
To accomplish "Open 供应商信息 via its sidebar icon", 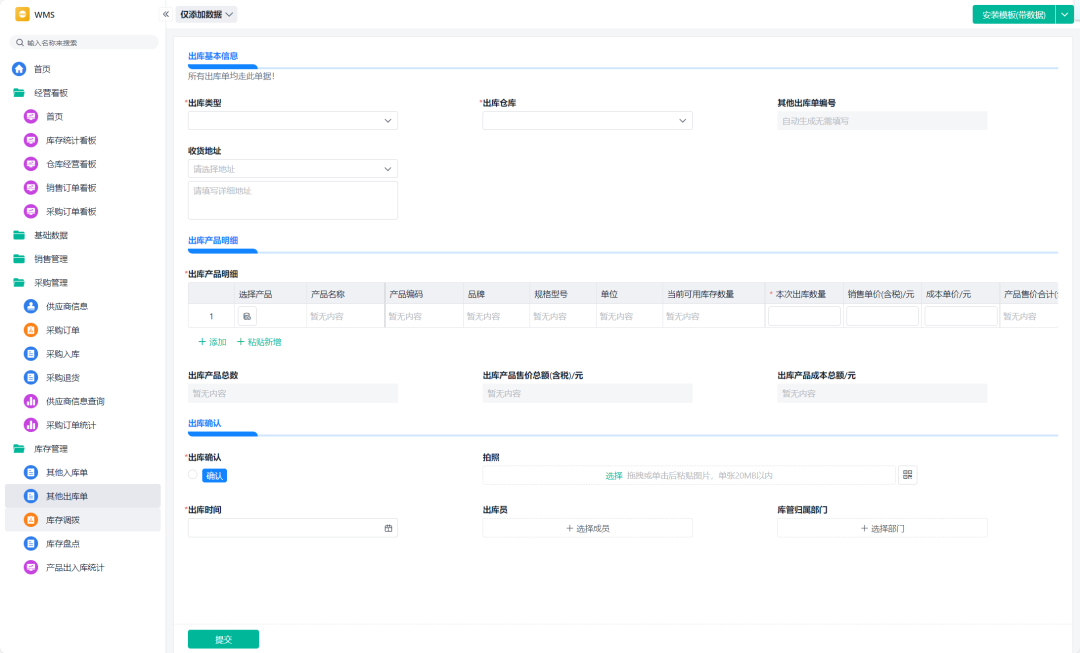I will tap(31, 306).
